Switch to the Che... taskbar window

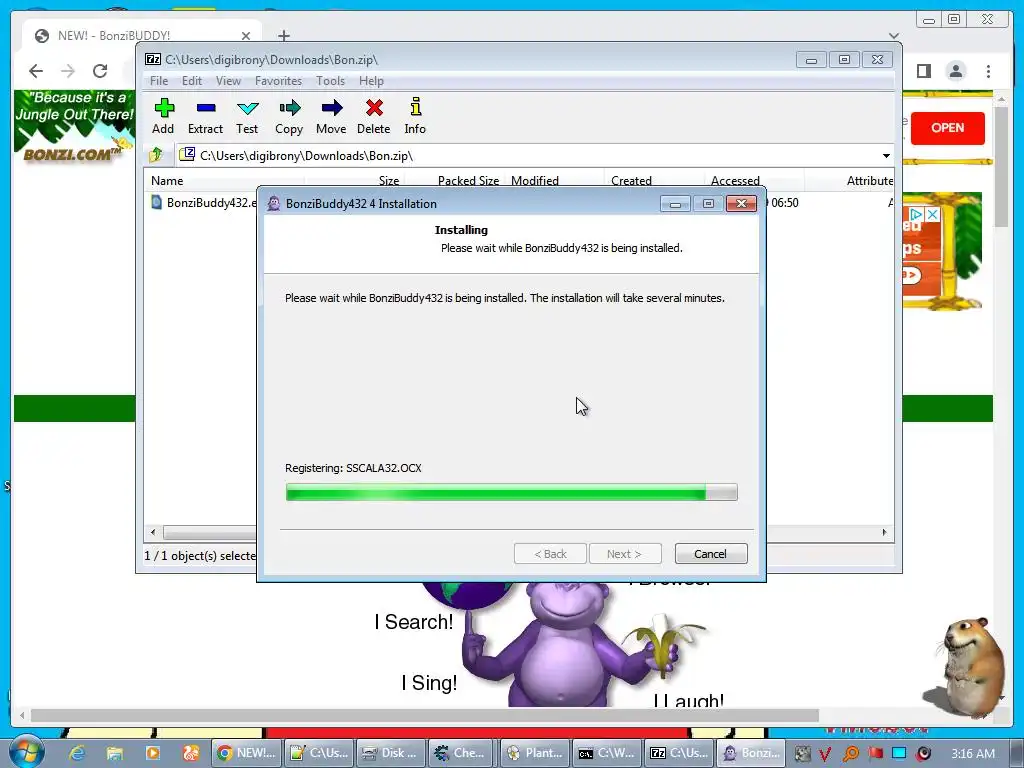(x=462, y=753)
